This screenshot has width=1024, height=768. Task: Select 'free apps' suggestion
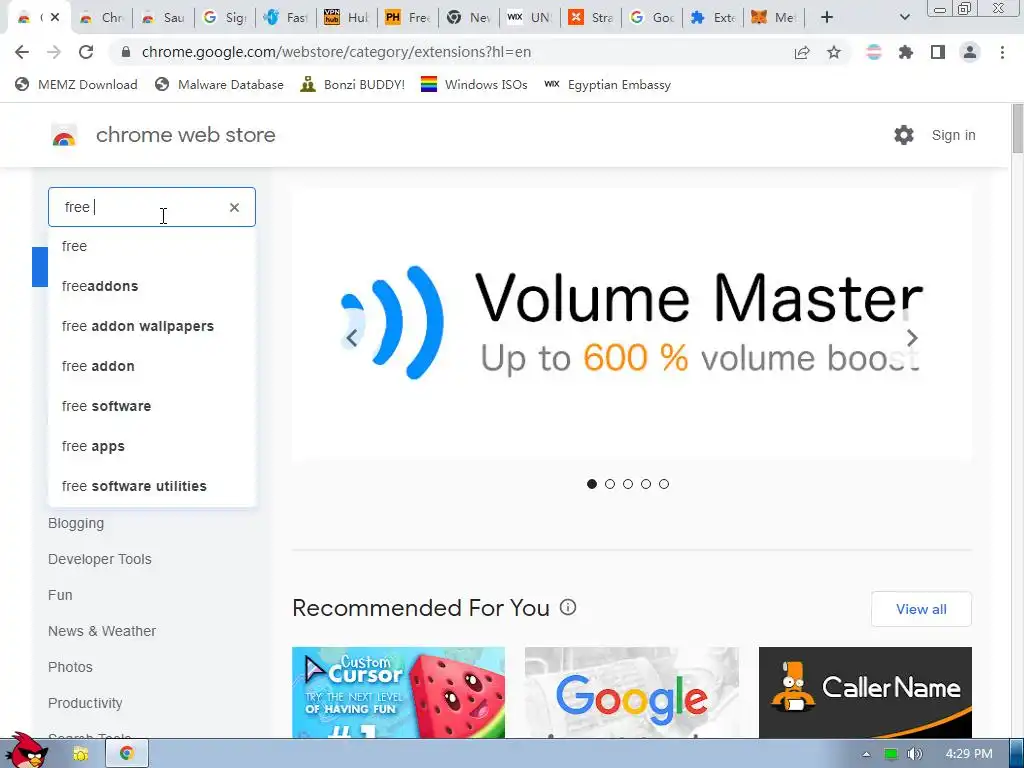tap(152, 446)
